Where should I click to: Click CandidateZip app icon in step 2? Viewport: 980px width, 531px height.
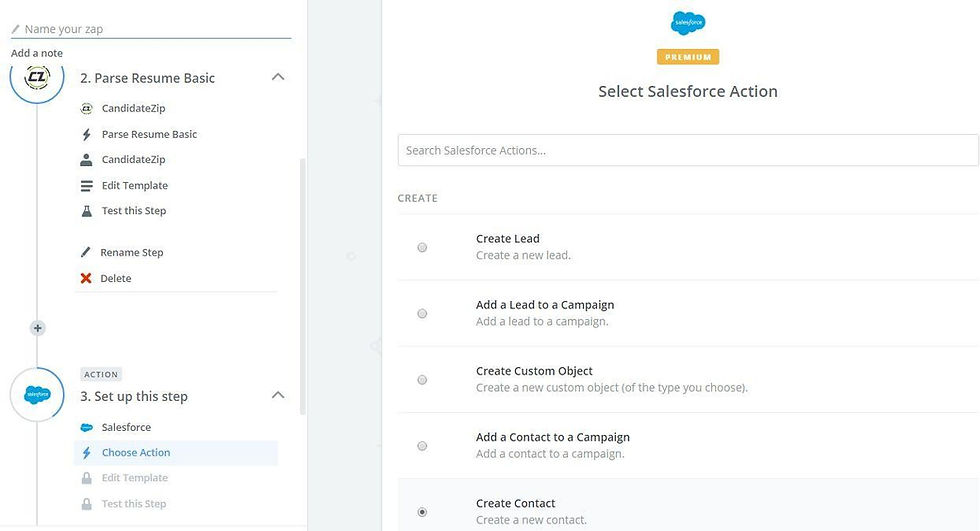(x=86, y=108)
